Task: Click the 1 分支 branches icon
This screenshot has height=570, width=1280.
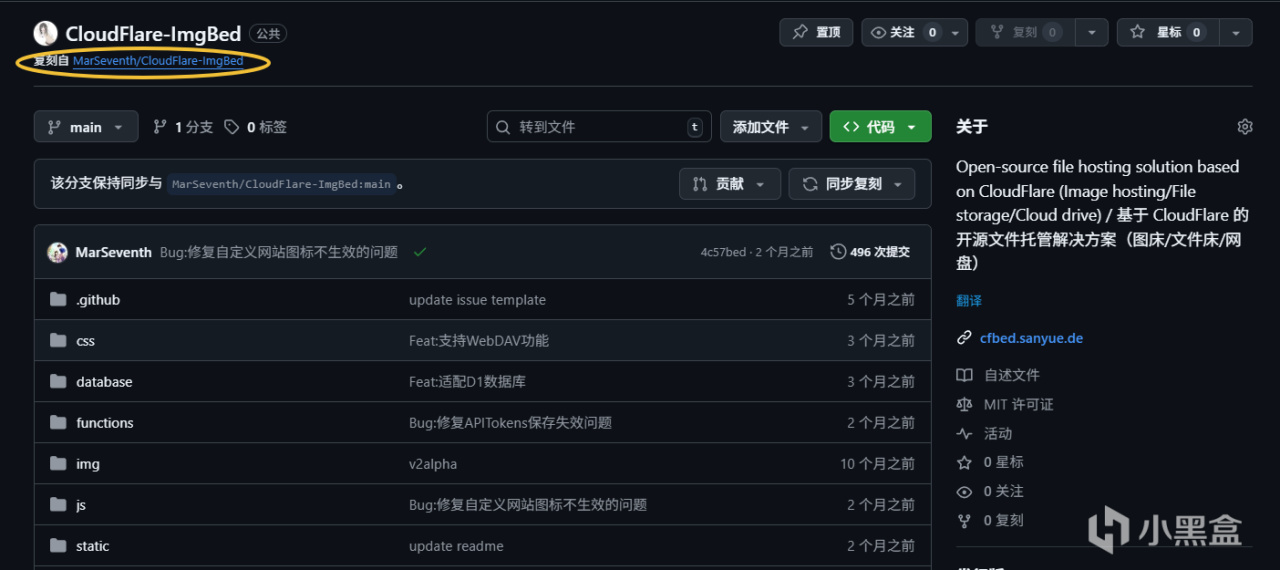Action: (x=160, y=127)
